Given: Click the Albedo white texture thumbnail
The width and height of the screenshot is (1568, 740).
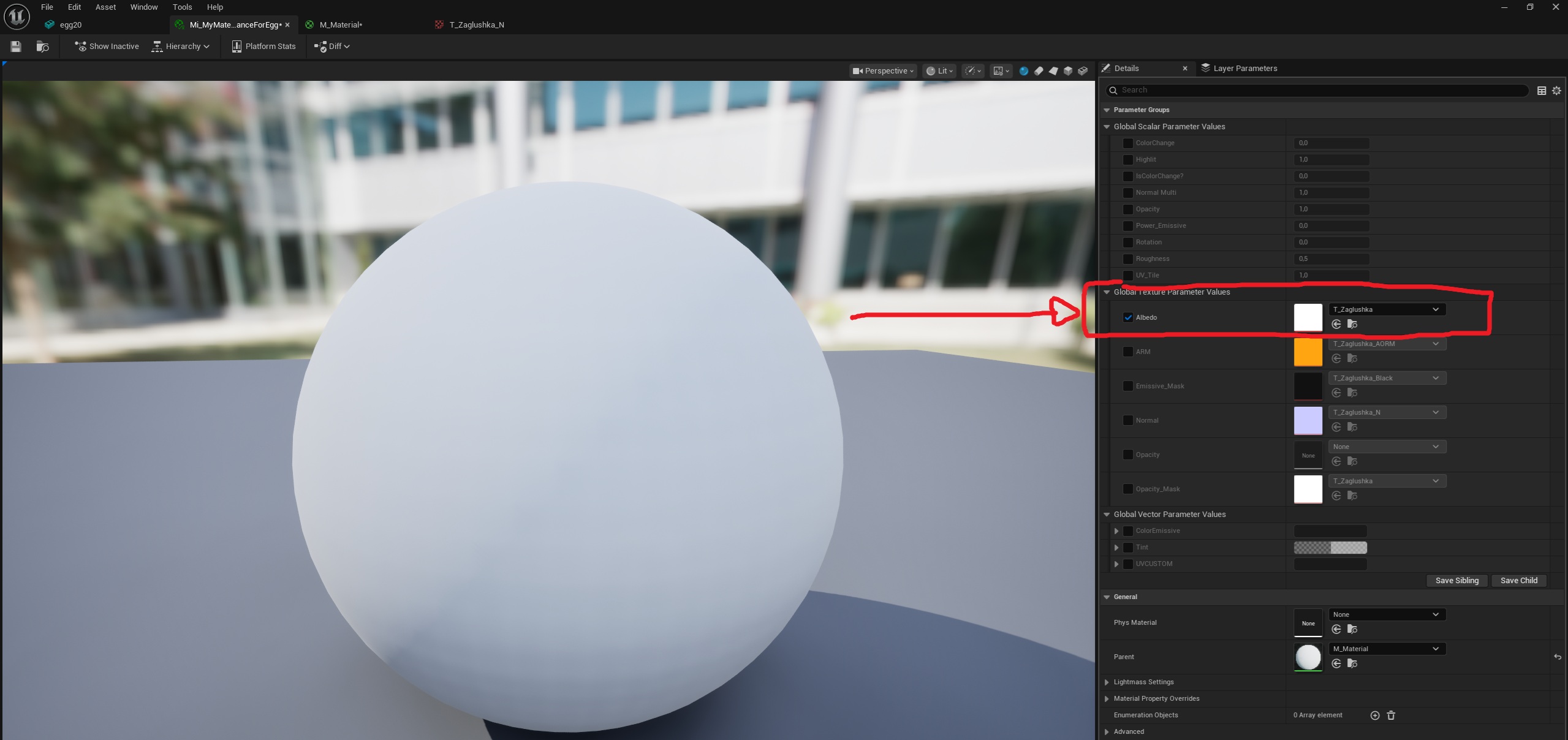Looking at the screenshot, I should pos(1308,318).
